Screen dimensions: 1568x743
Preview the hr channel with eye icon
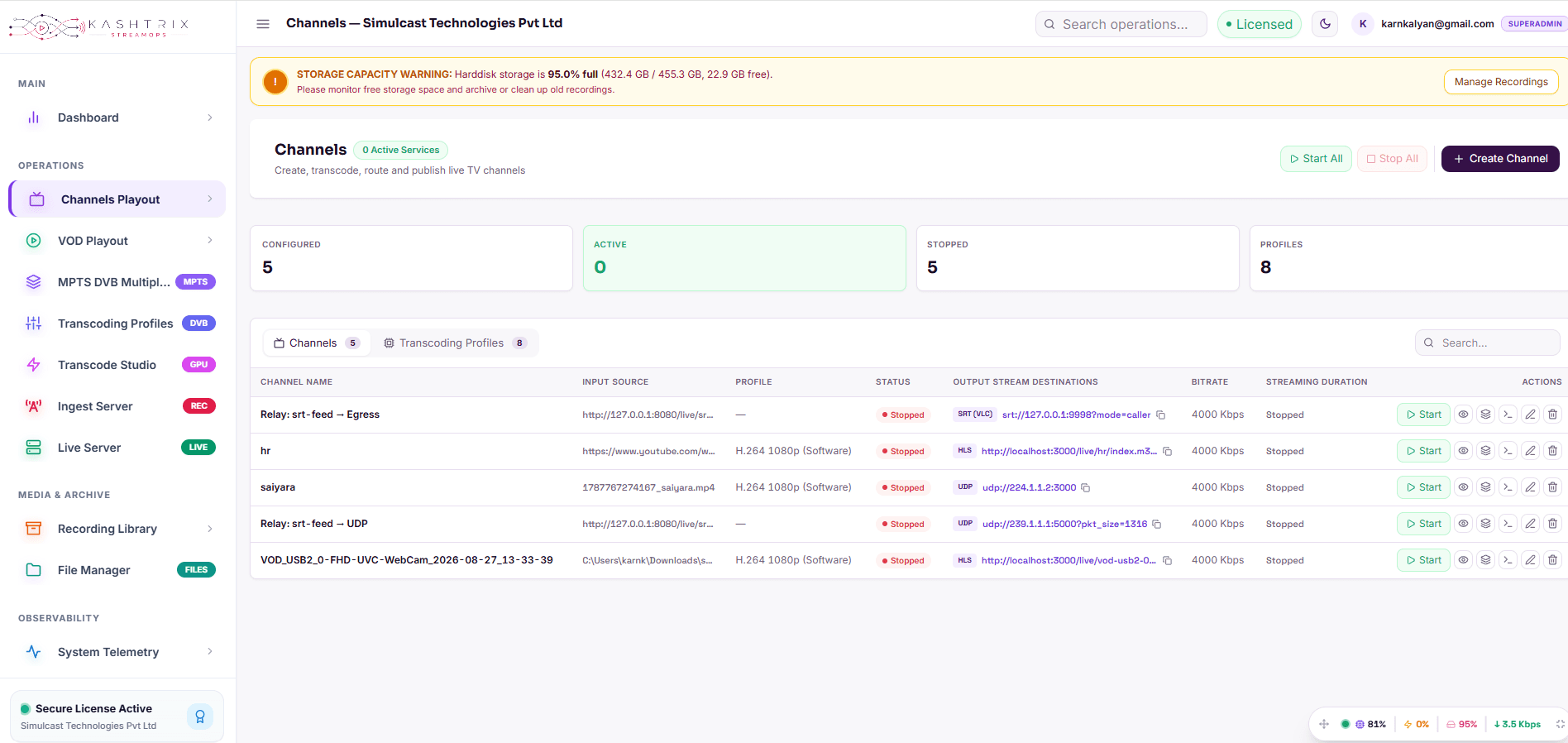(x=1463, y=451)
